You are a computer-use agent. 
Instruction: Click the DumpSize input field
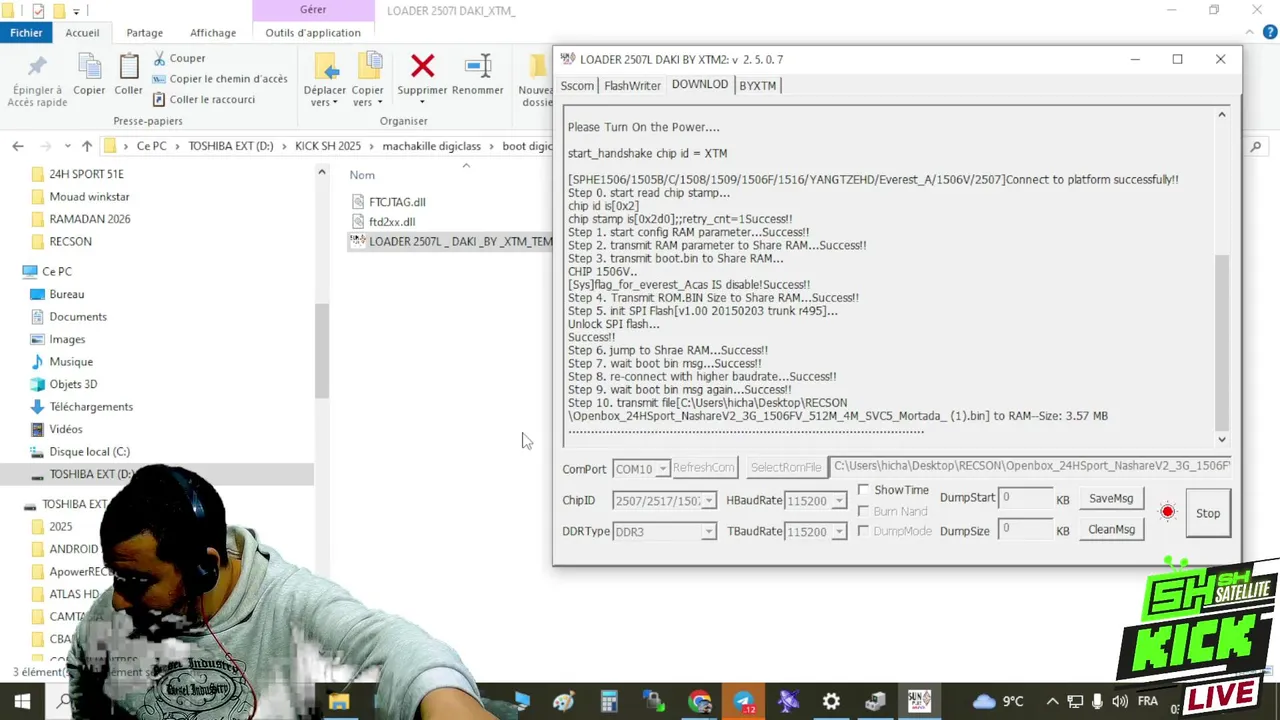(x=1025, y=529)
